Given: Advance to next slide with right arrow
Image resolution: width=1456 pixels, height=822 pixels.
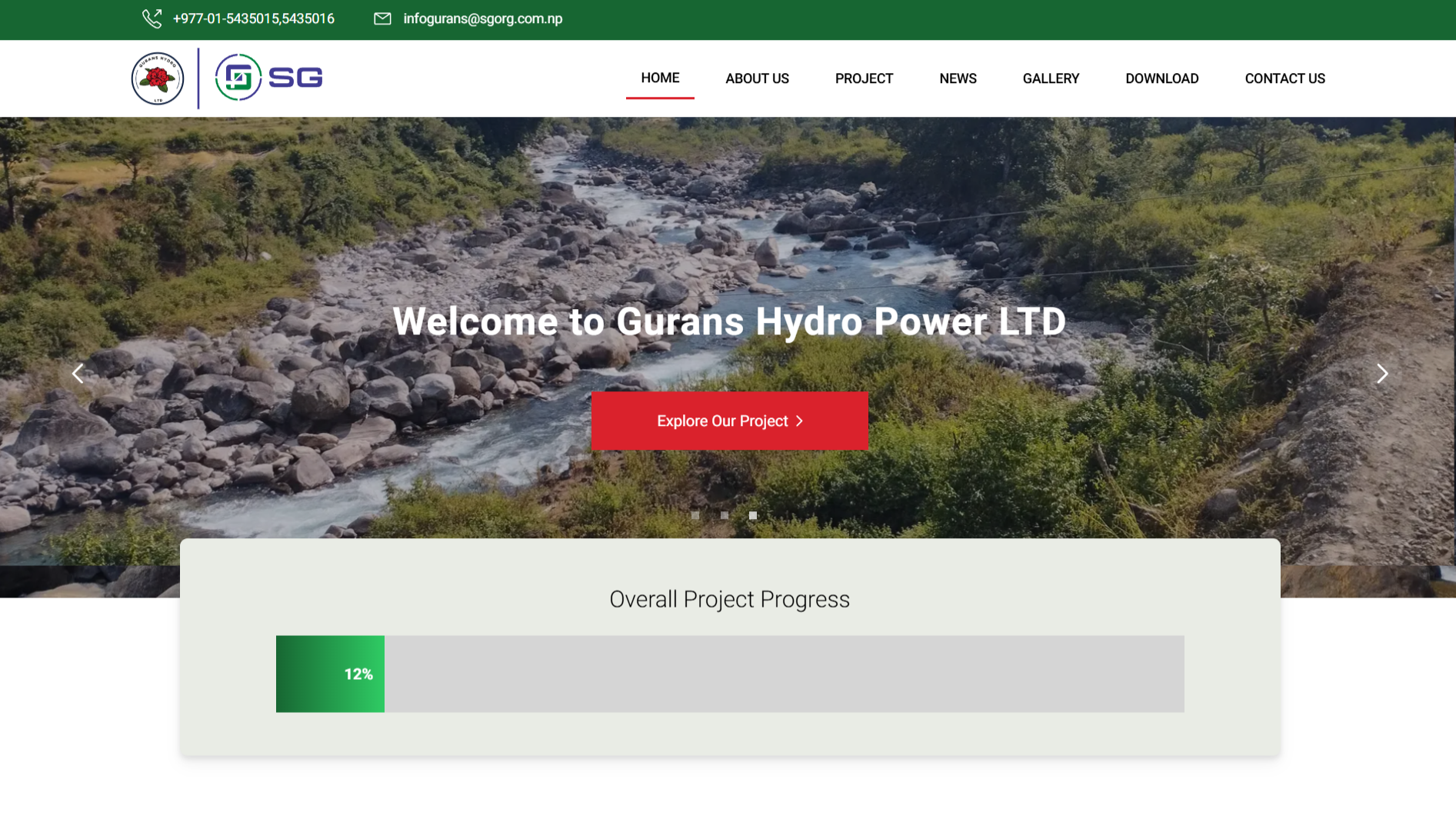Looking at the screenshot, I should coord(1381,374).
